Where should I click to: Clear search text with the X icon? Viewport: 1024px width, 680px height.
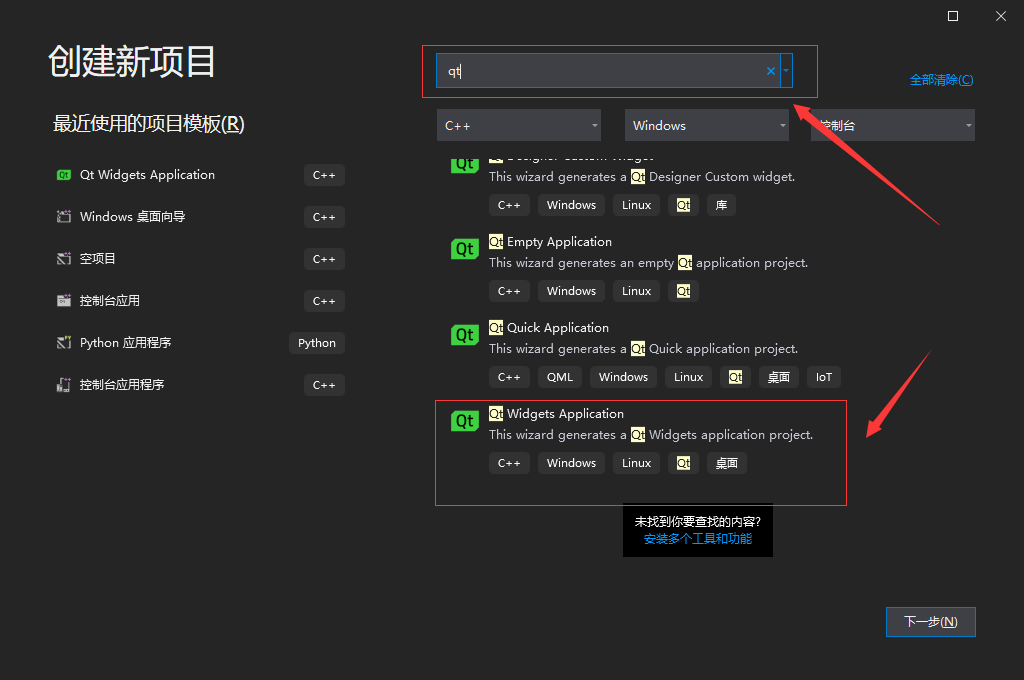[771, 71]
